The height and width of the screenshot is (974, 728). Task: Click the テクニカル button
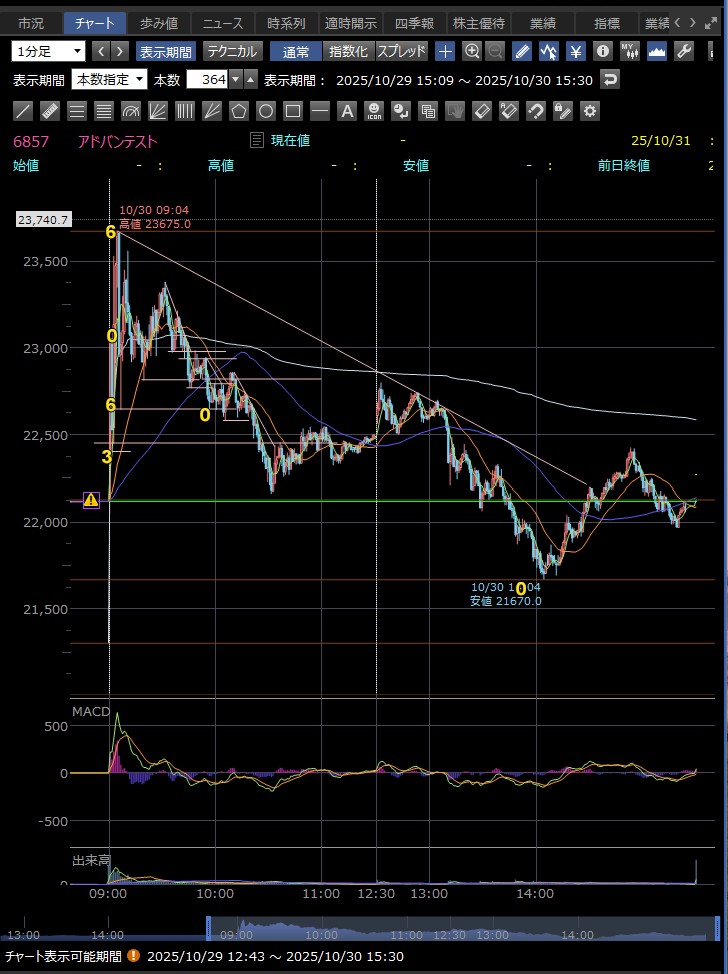[231, 51]
